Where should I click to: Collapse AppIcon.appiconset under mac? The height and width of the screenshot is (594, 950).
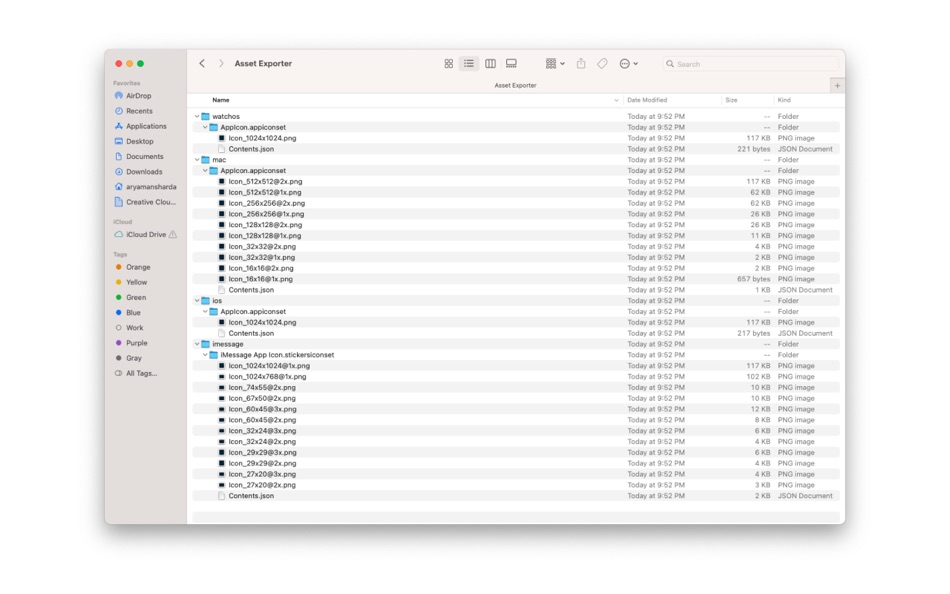(x=205, y=171)
